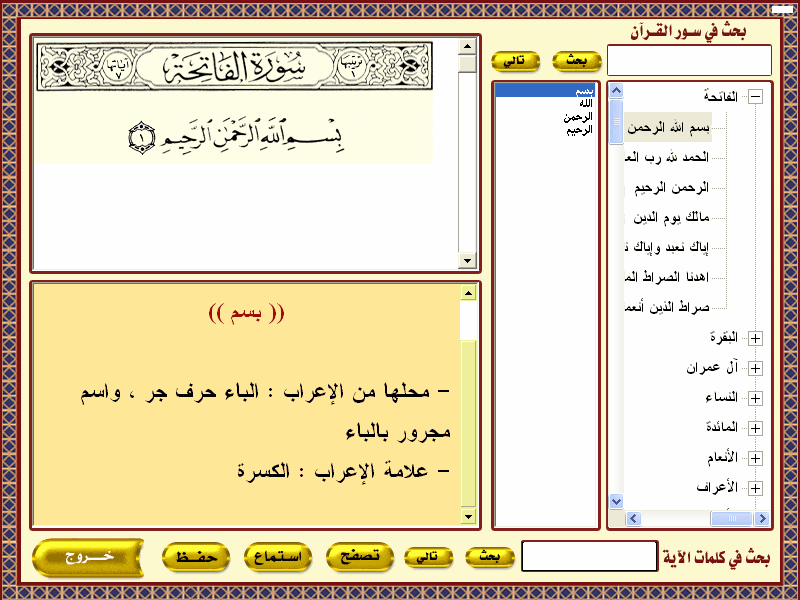Select the word الله in the word list
This screenshot has height=600, width=800.
tap(586, 104)
